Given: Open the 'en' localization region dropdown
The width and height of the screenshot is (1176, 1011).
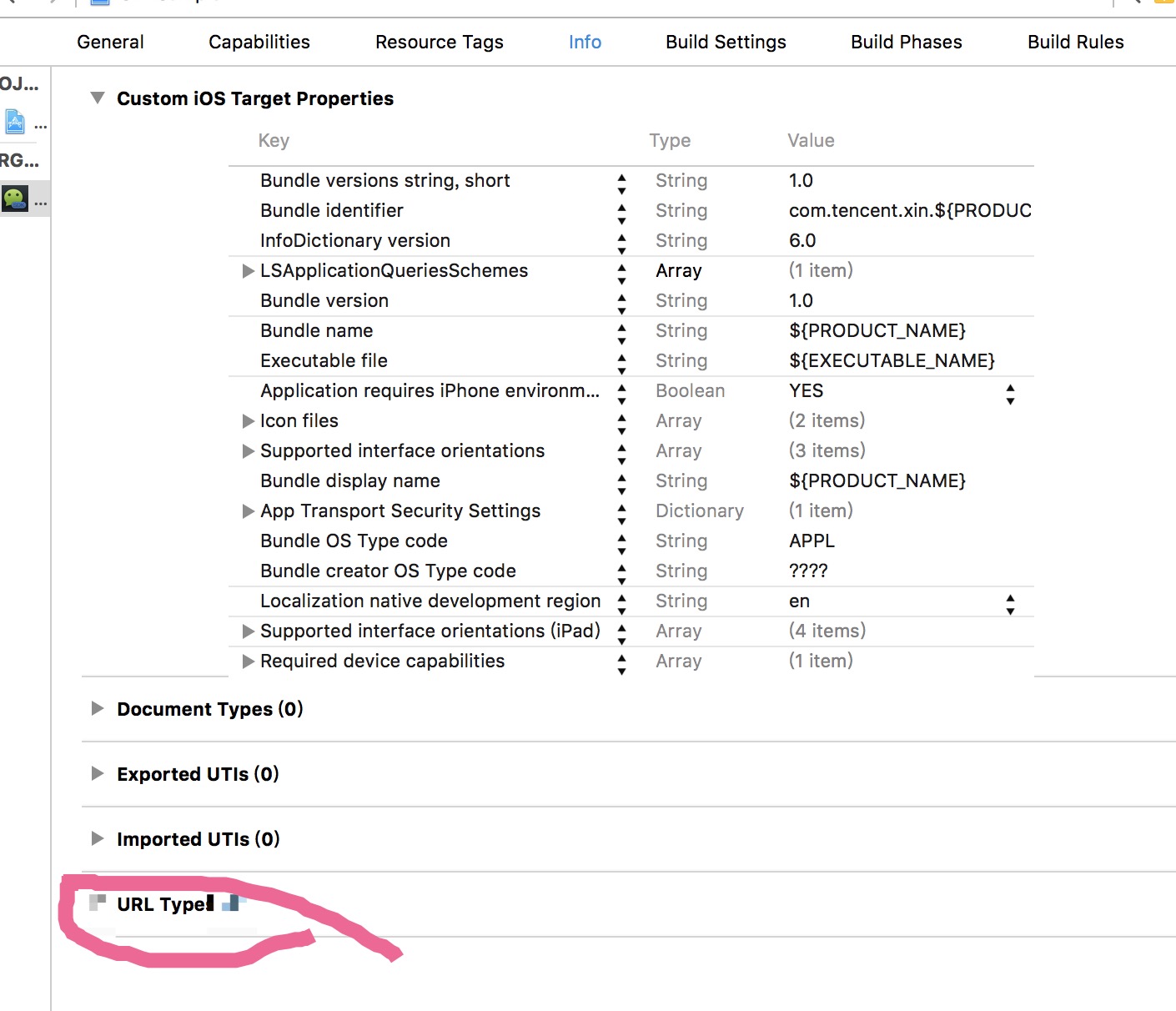Looking at the screenshot, I should click(x=1010, y=604).
